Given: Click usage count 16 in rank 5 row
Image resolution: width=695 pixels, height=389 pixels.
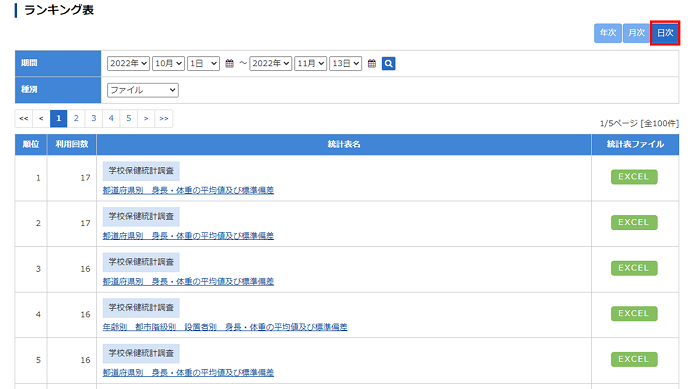Looking at the screenshot, I should coord(85,360).
